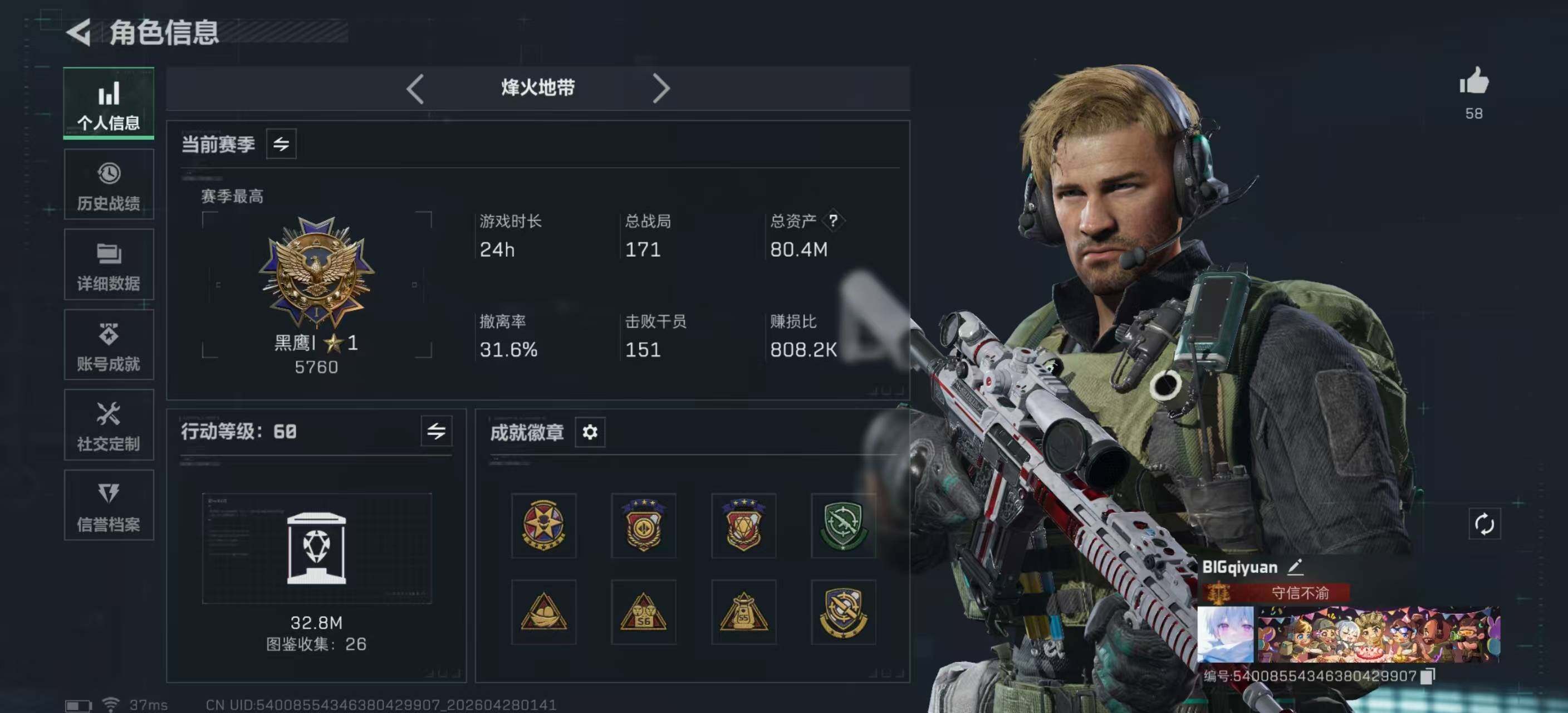Open the 详细数据 tab
This screenshot has height=713, width=1568.
click(x=109, y=264)
